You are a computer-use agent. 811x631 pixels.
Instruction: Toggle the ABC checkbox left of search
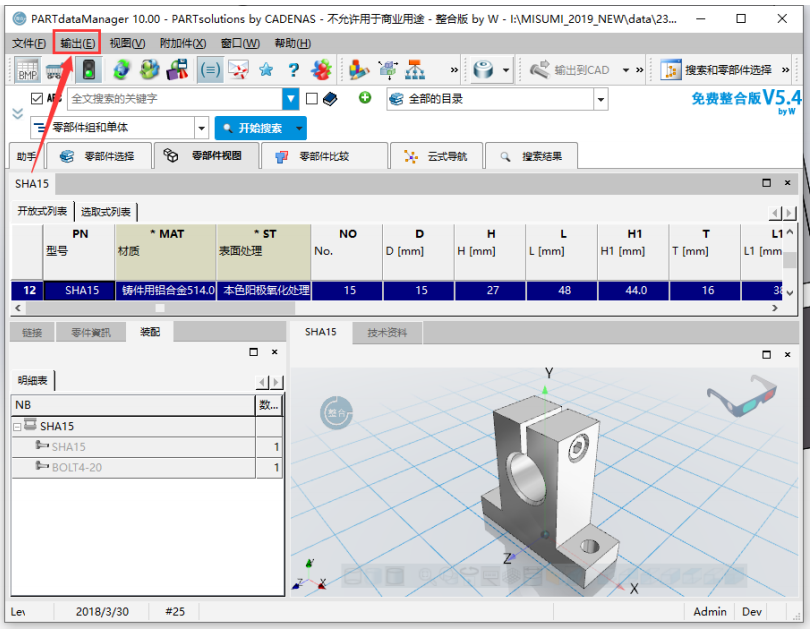pyautogui.click(x=37, y=99)
